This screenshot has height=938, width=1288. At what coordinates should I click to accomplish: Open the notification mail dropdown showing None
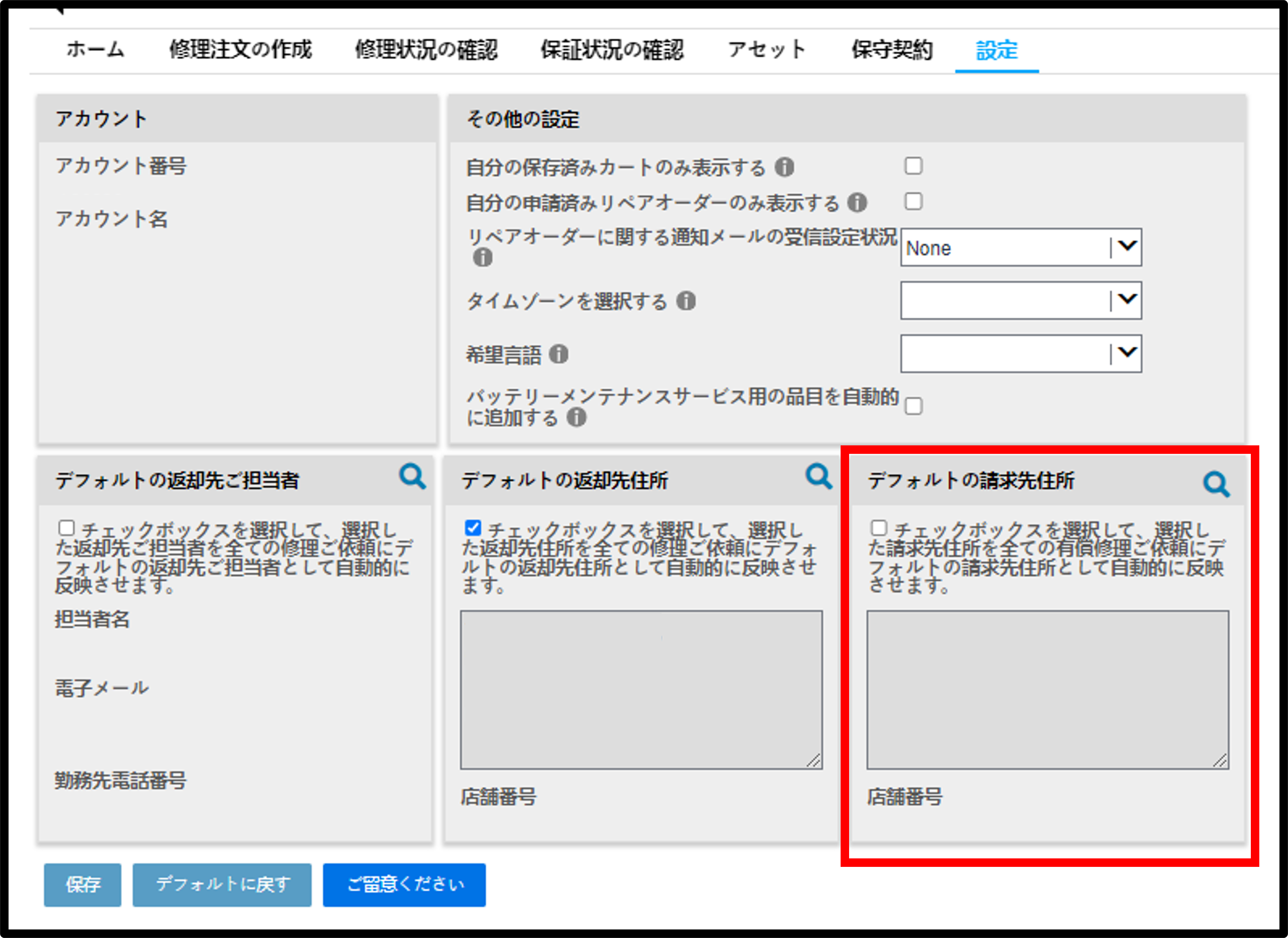pyautogui.click(x=1021, y=248)
